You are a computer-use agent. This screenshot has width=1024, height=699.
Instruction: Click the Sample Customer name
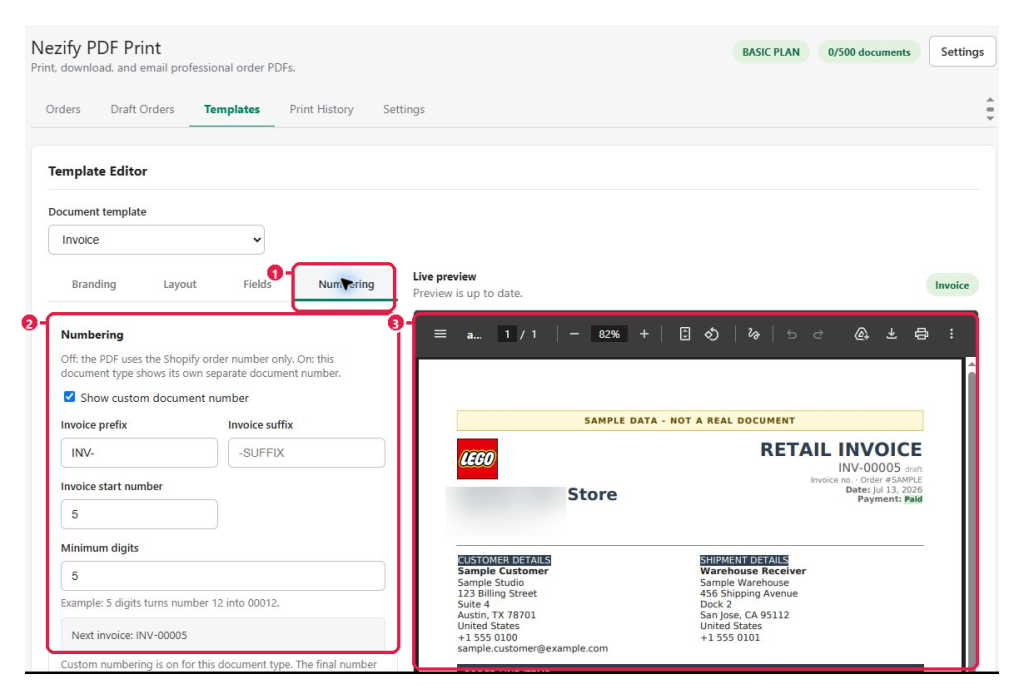point(503,571)
